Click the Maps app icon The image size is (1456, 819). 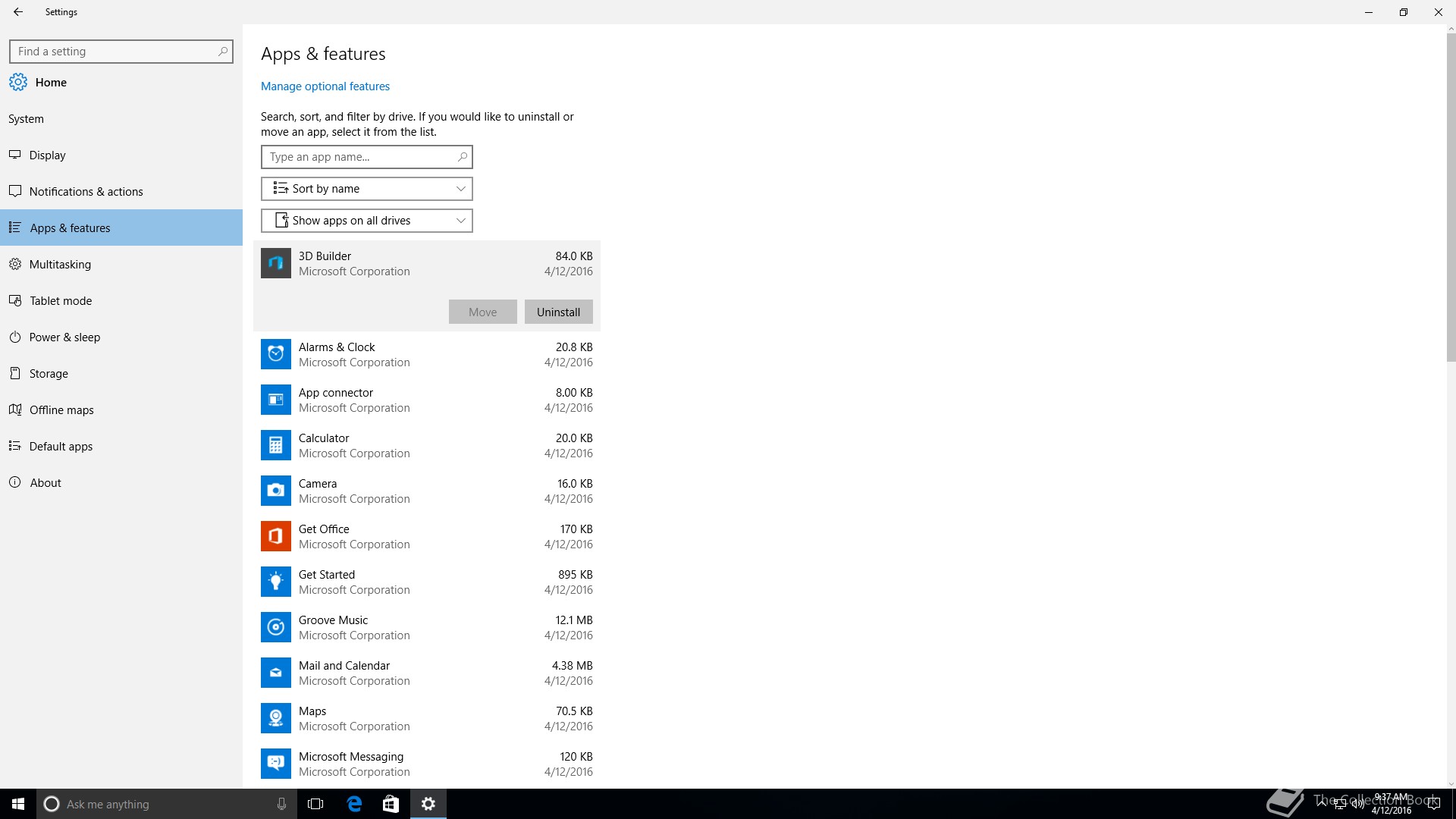click(276, 718)
